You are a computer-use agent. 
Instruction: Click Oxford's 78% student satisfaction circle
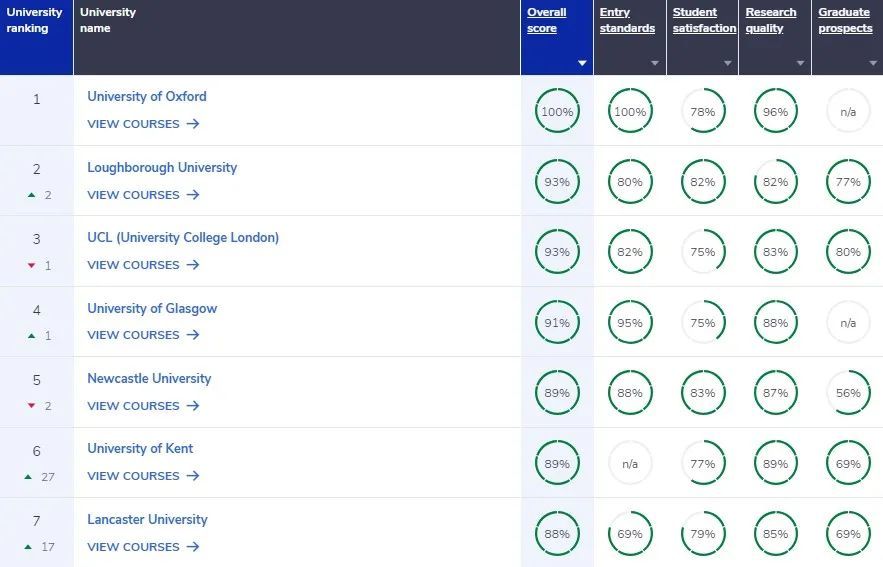pyautogui.click(x=703, y=111)
